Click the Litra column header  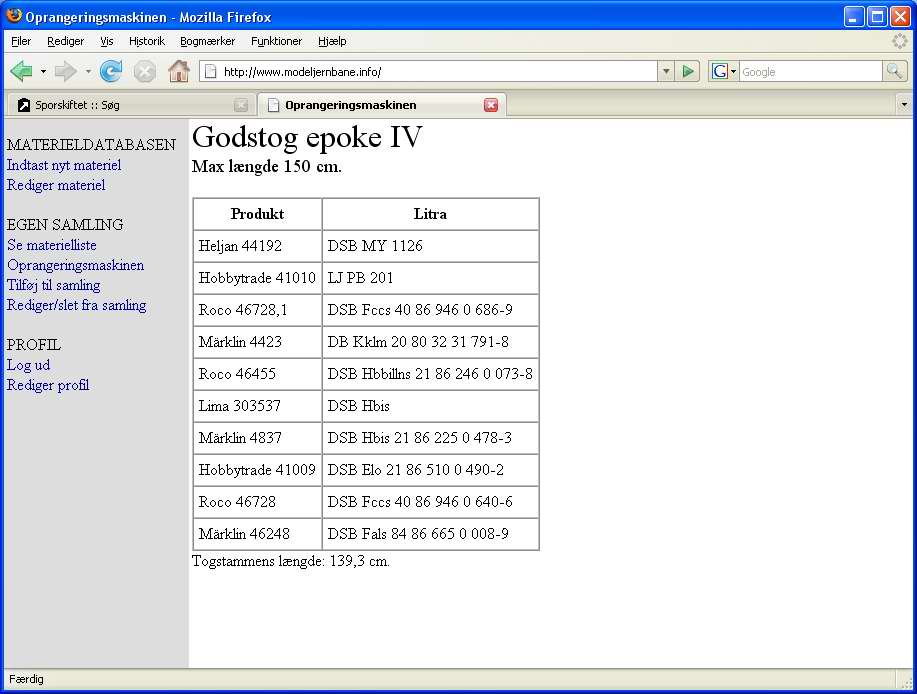pos(430,214)
